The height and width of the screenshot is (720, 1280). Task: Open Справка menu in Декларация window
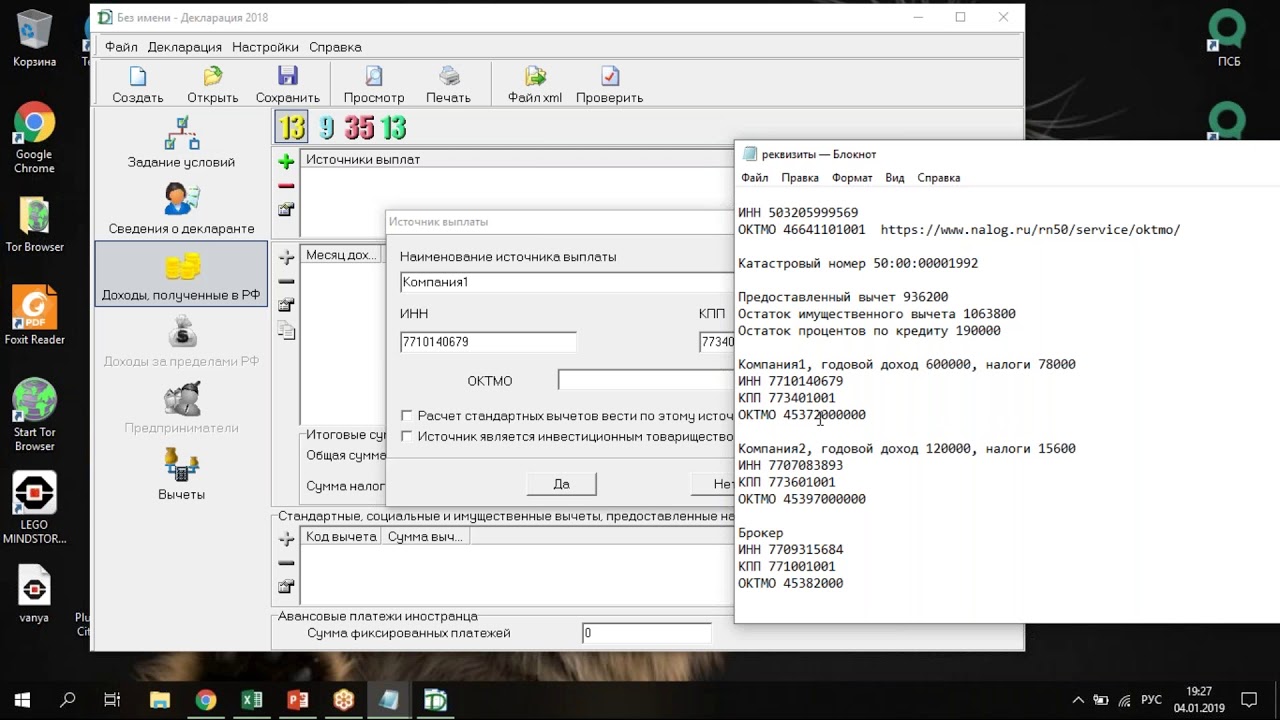coord(335,47)
